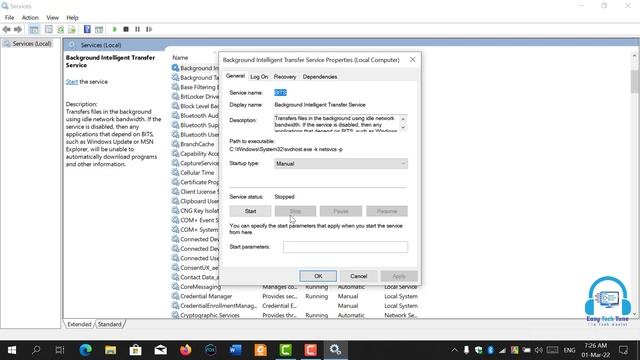Click the description box scroll down arrow
Viewport: 640px width, 360px height.
click(403, 128)
